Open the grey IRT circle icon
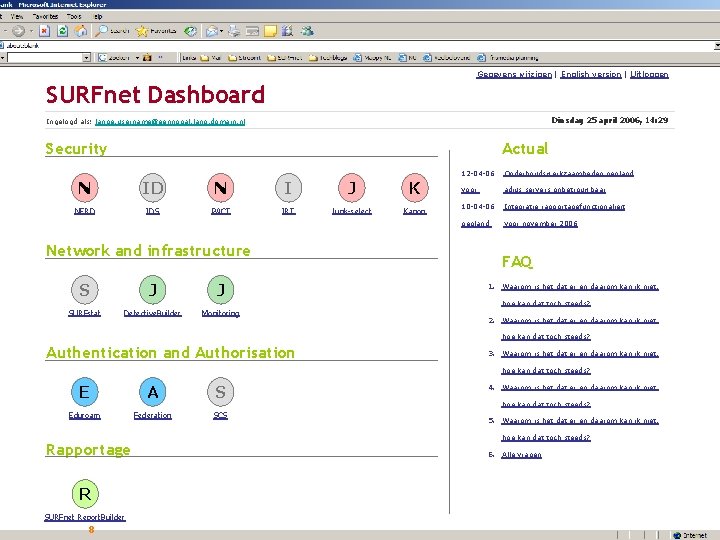Image resolution: width=720 pixels, height=540 pixels. [x=288, y=188]
